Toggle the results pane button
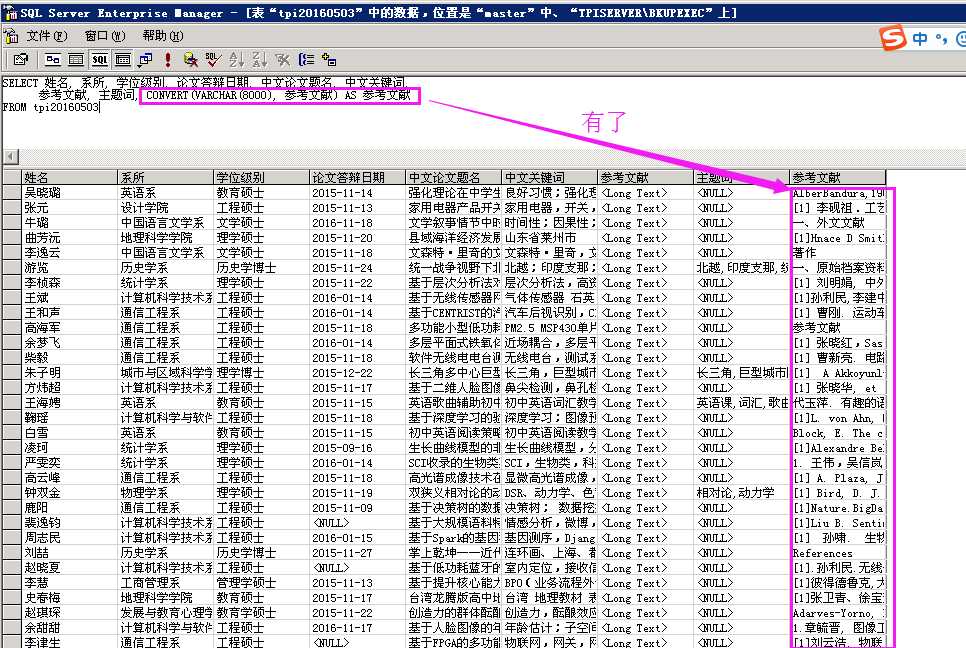966x648 pixels. 123,60
